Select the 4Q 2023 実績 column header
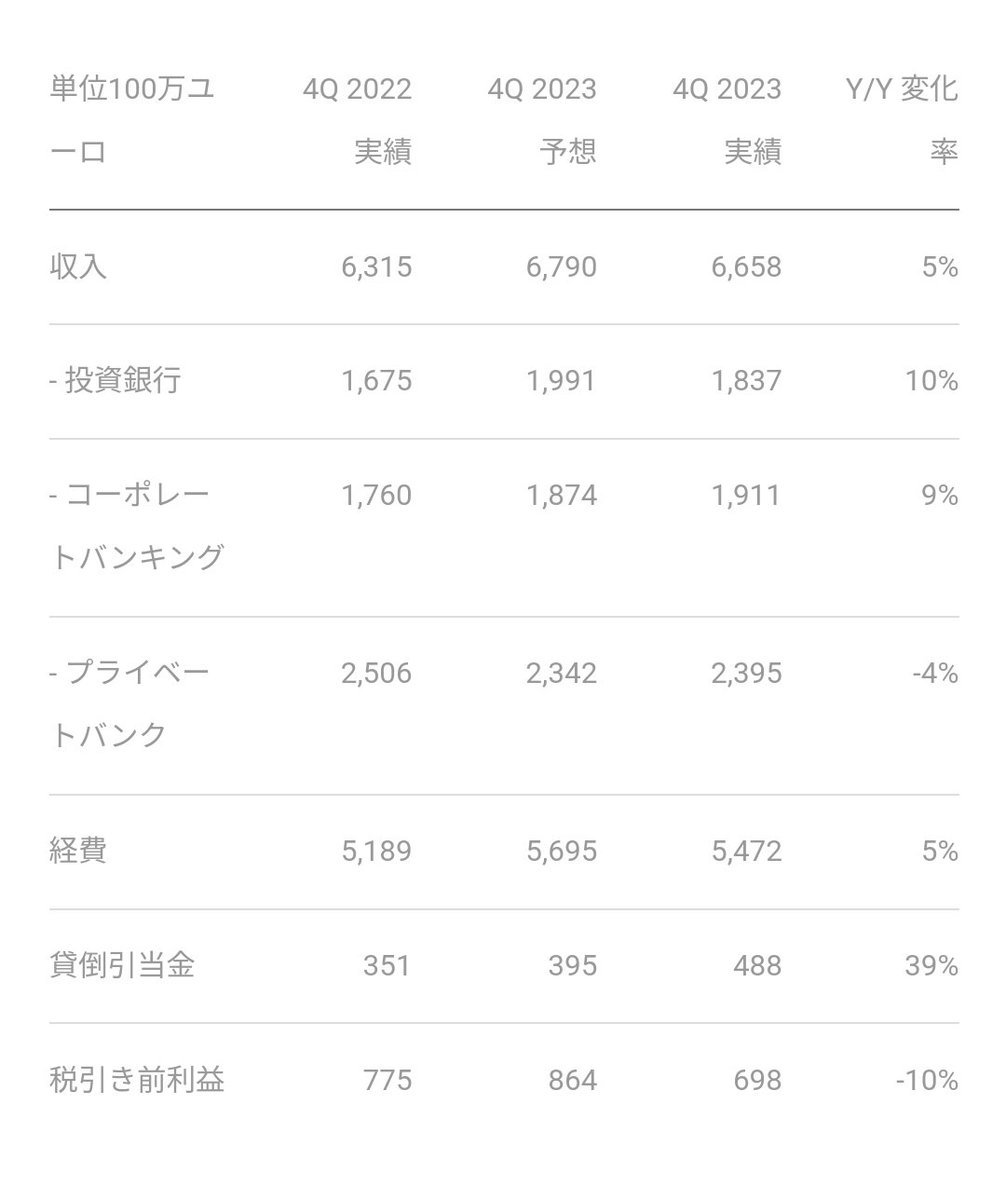The width and height of the screenshot is (1006, 1200). [x=727, y=120]
